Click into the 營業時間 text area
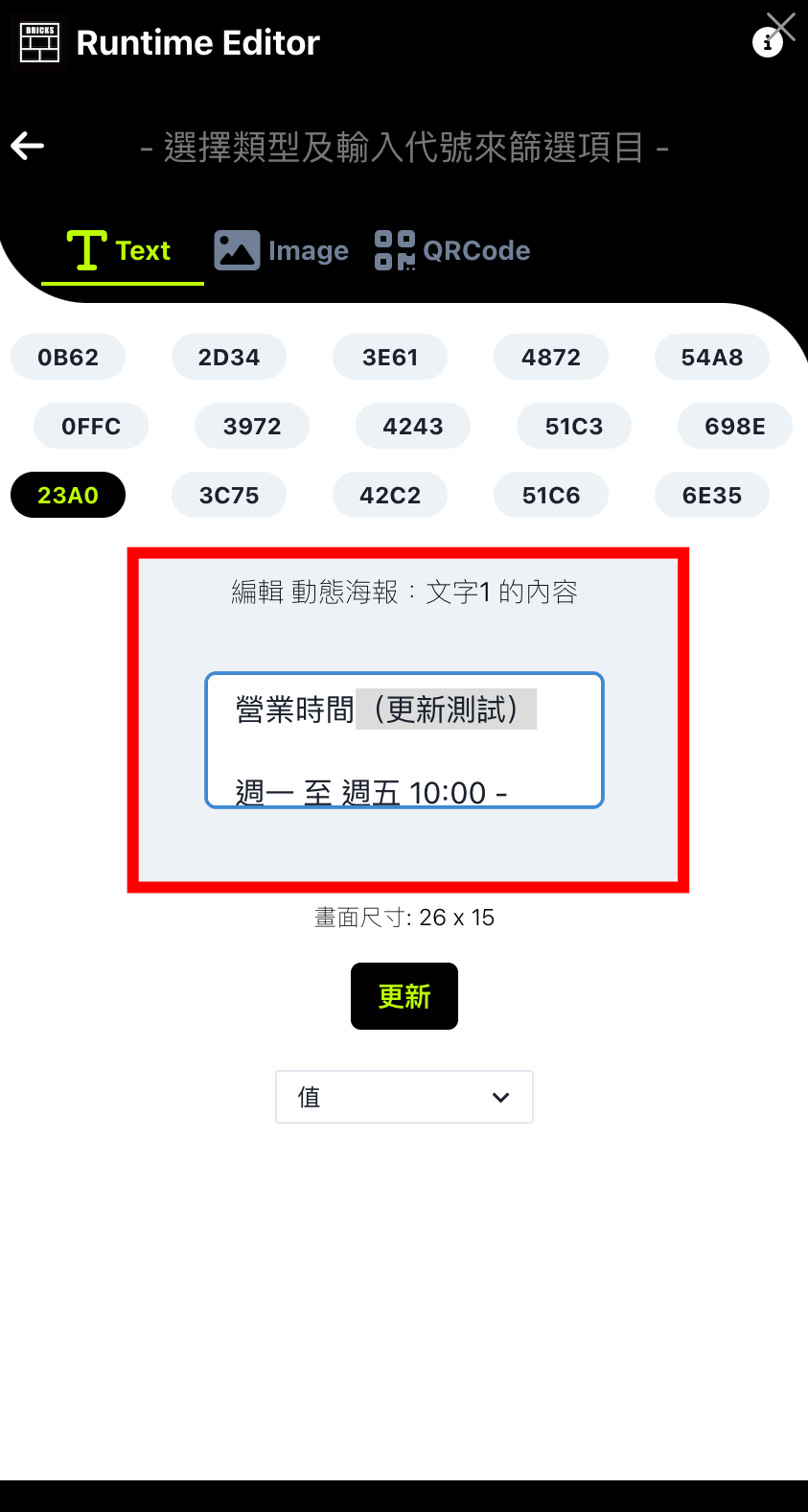Viewport: 808px width, 1512px height. pos(404,740)
